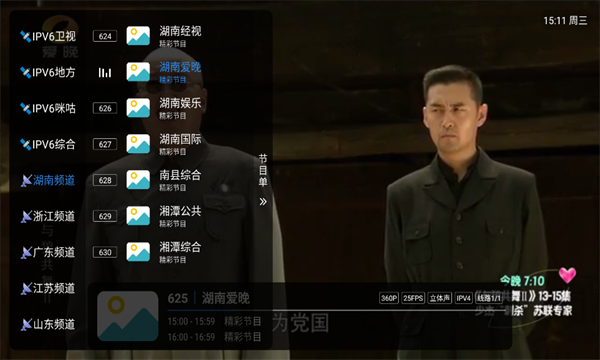Click the 625 湖南爱晚 channel title
Viewport: 600px width, 360px height.
click(209, 298)
